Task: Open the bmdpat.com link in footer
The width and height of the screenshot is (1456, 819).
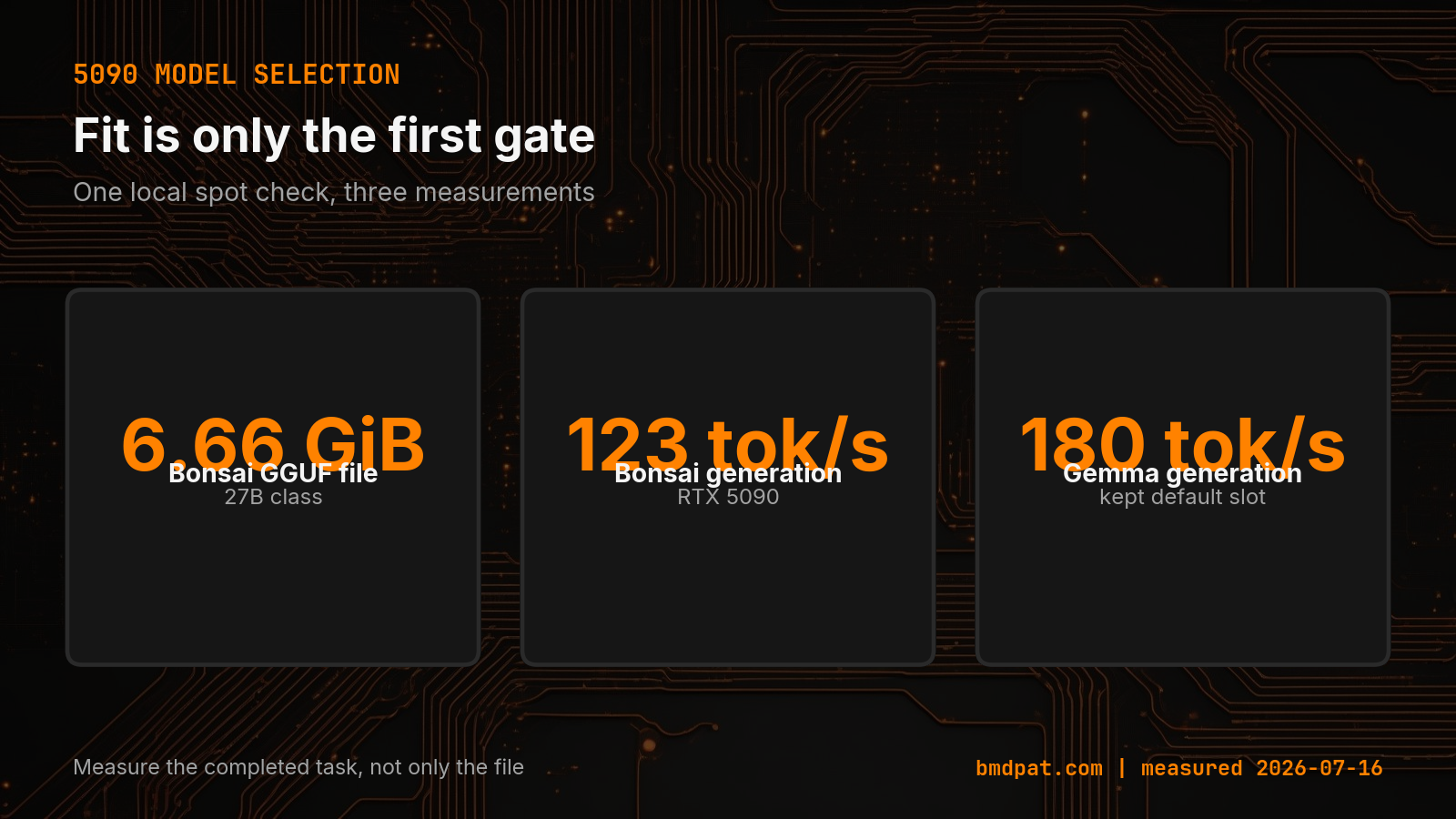Action: (1039, 768)
